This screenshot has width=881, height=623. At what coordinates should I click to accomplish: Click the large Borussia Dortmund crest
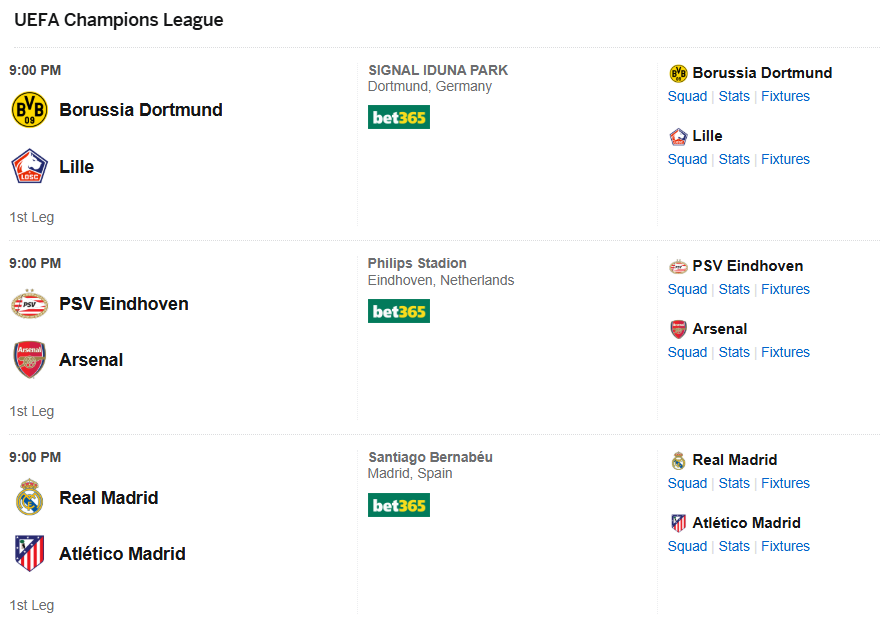[29, 110]
